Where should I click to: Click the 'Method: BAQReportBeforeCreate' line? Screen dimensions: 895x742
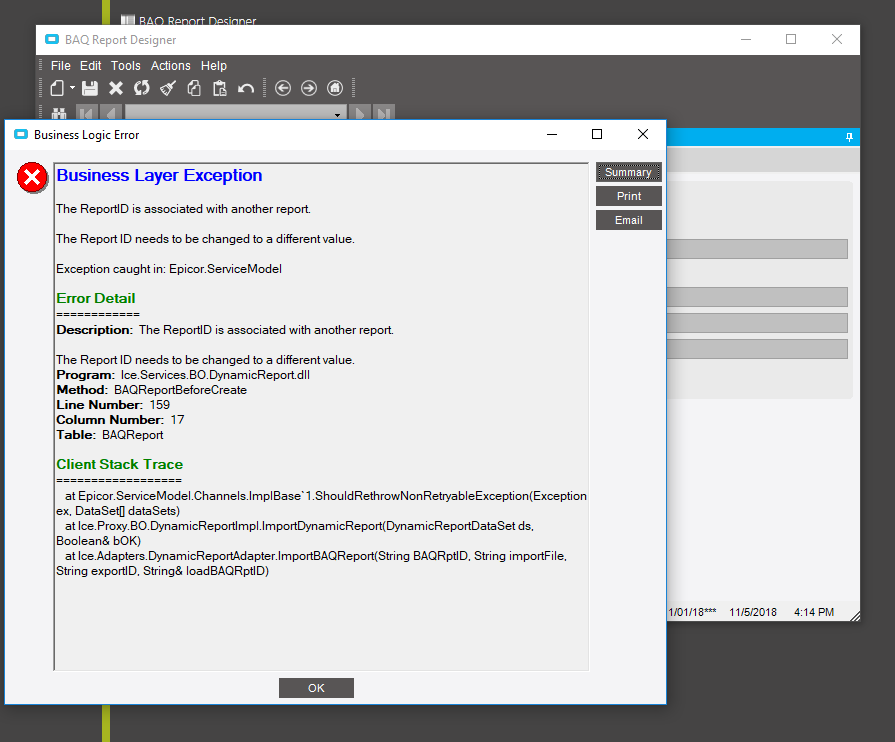(152, 390)
